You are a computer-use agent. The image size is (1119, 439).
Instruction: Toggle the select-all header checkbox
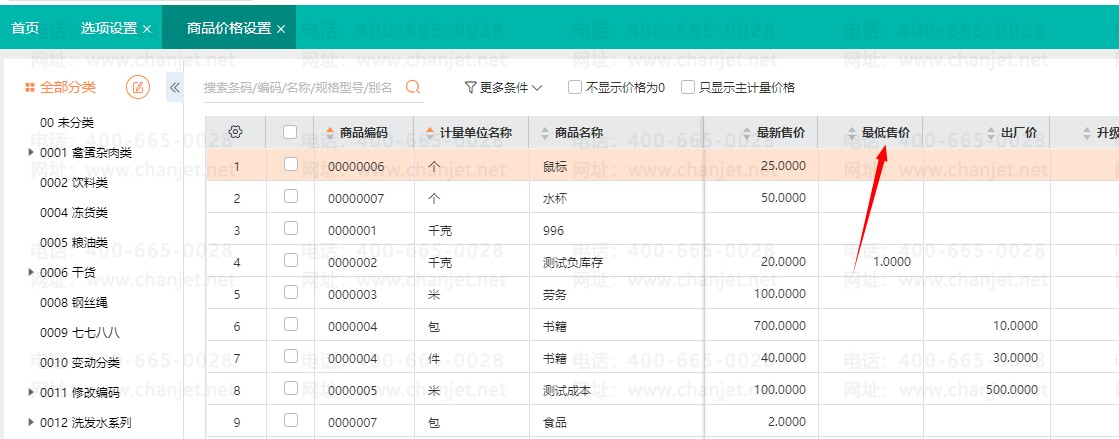coord(290,131)
